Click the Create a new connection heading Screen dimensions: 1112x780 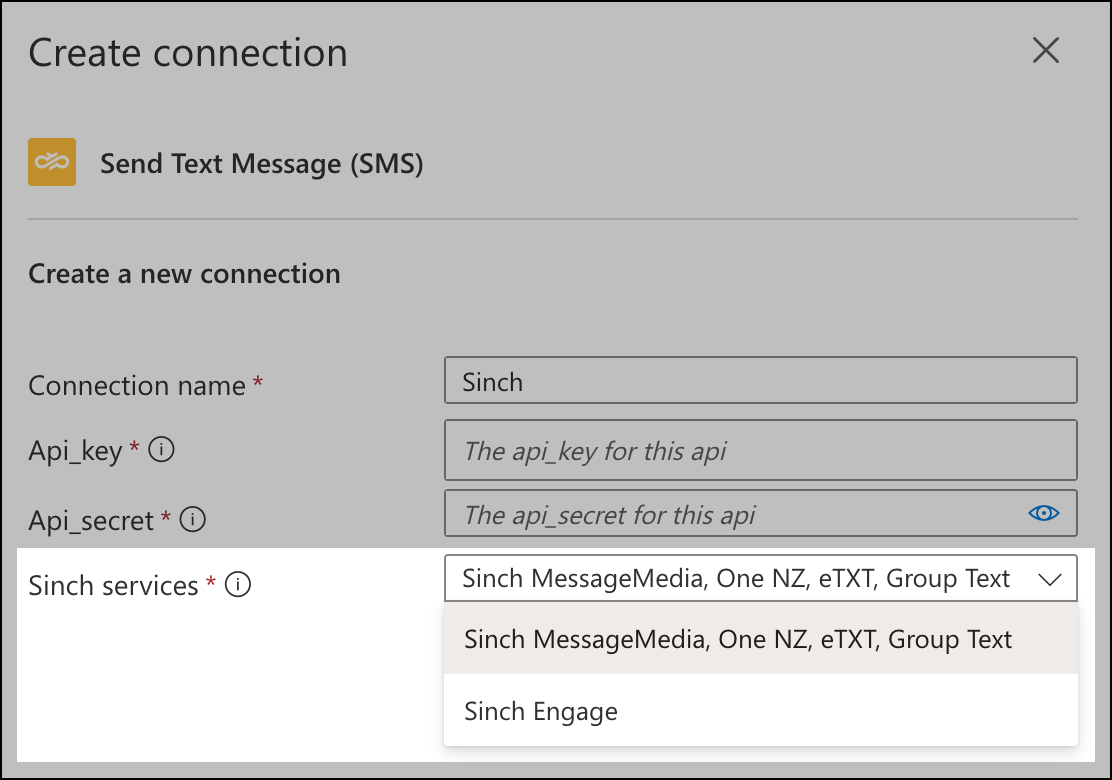(184, 274)
